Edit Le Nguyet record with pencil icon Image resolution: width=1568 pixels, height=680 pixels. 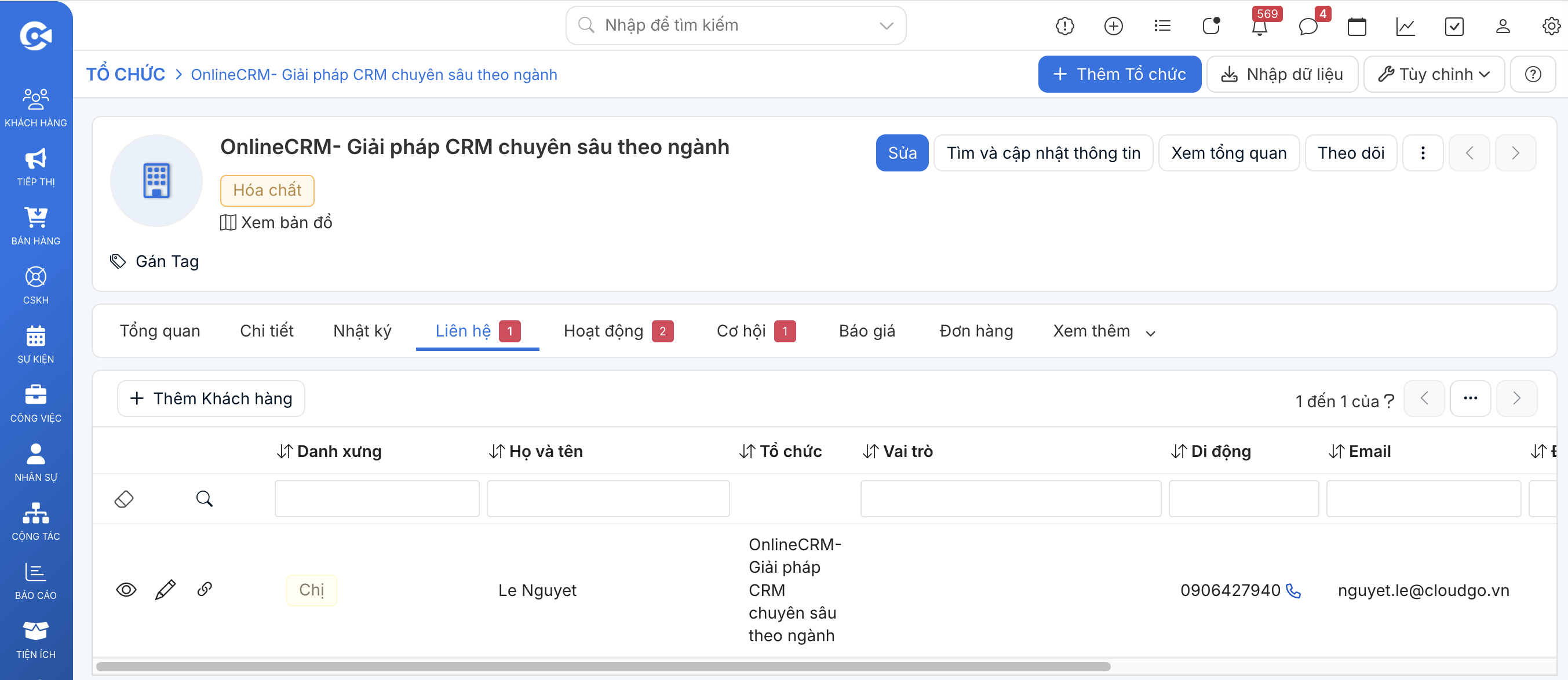click(x=166, y=590)
